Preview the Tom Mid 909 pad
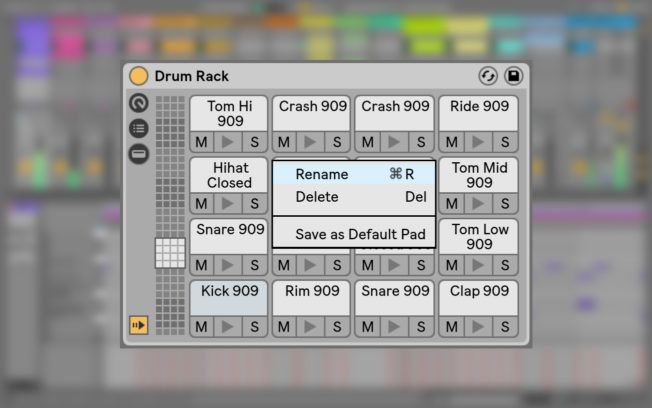The image size is (652, 408). point(478,203)
